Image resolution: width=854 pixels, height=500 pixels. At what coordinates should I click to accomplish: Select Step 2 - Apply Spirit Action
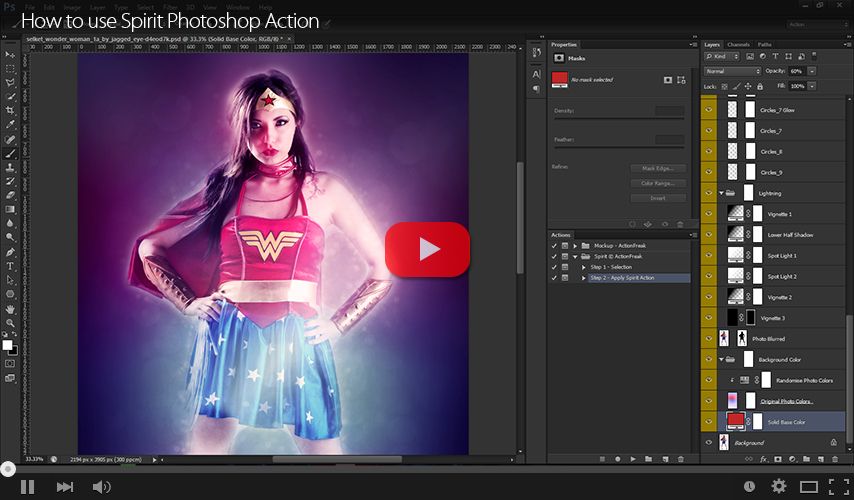(x=622, y=278)
